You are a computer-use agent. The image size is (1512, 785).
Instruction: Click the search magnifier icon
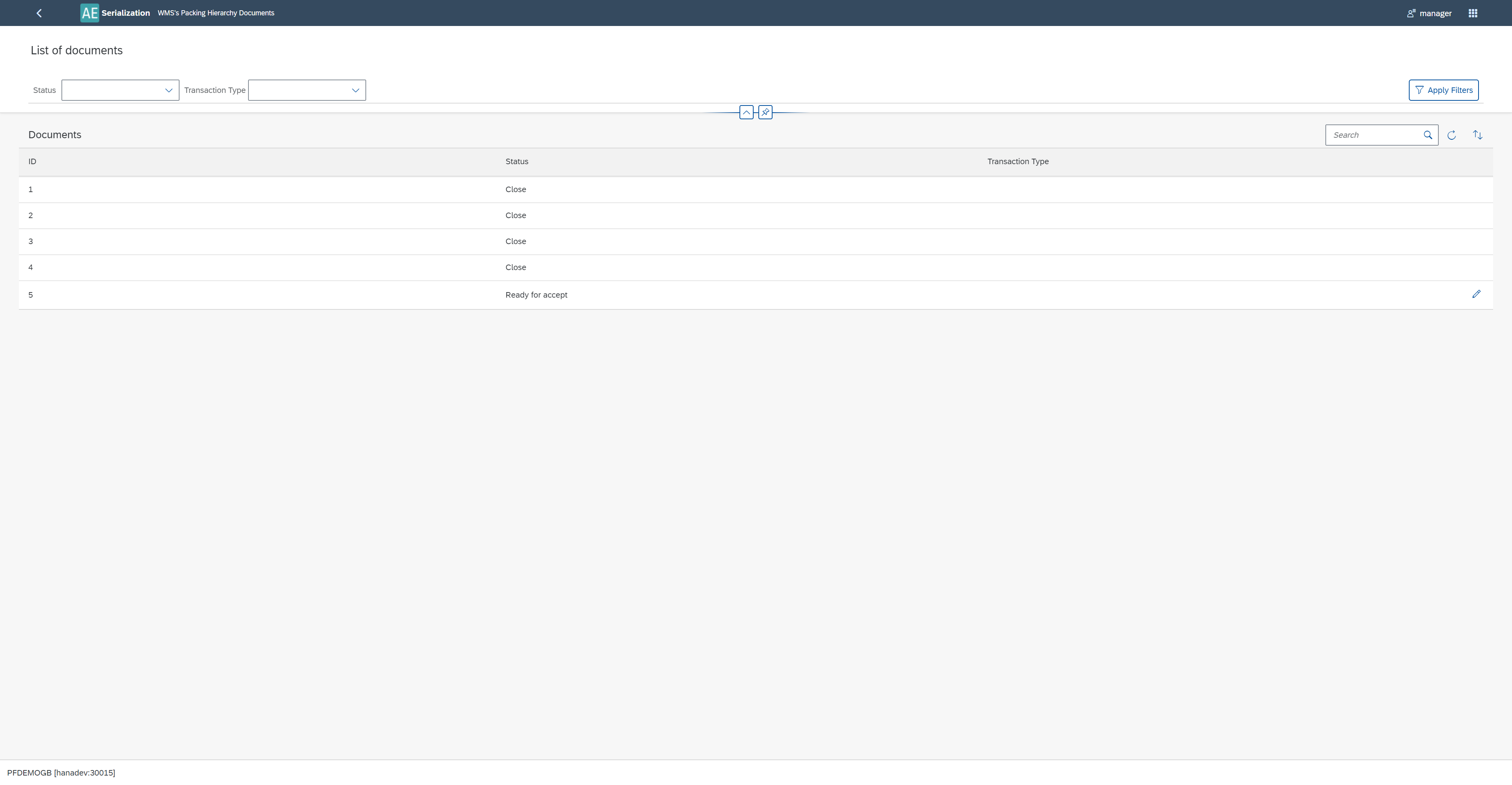[1427, 135]
